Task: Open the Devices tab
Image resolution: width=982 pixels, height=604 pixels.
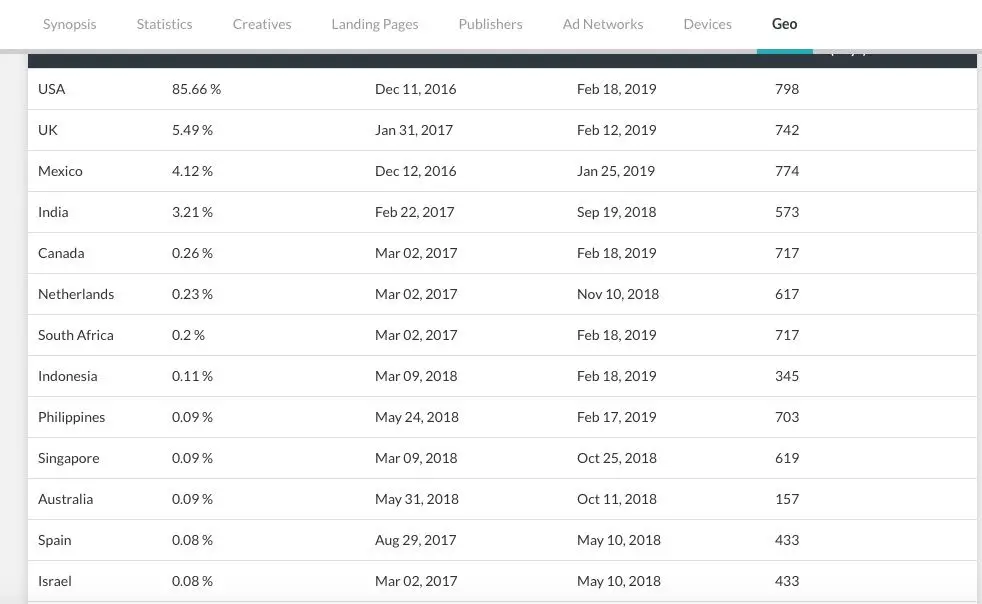Action: [x=707, y=24]
